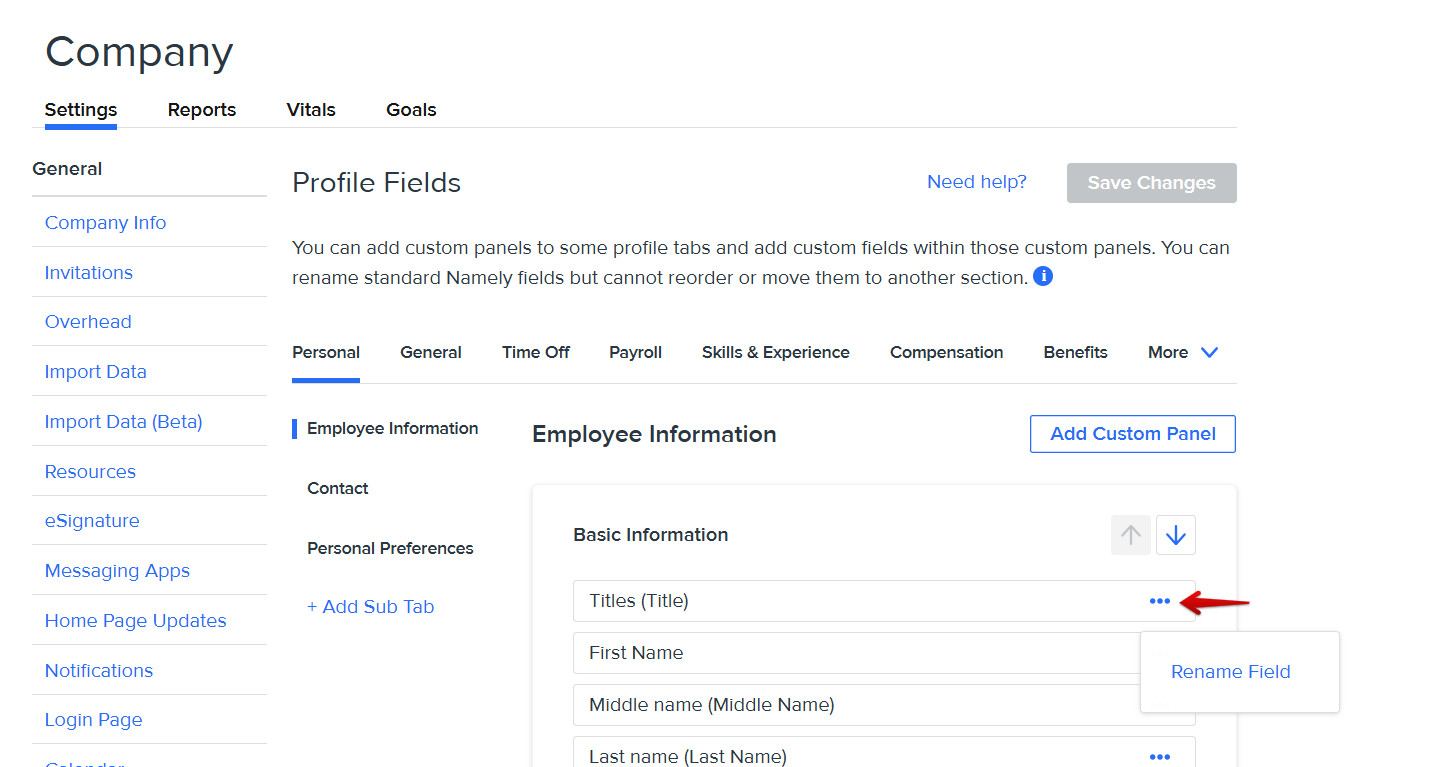
Task: Click the blue info icon after description
Action: pyautogui.click(x=1042, y=277)
